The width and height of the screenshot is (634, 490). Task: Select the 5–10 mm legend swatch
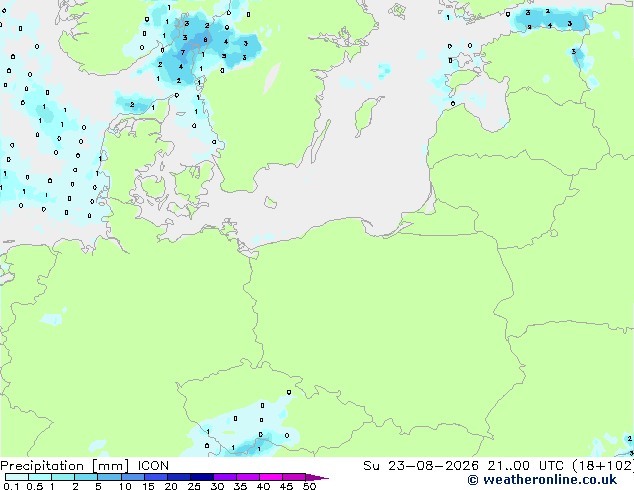tap(109, 477)
